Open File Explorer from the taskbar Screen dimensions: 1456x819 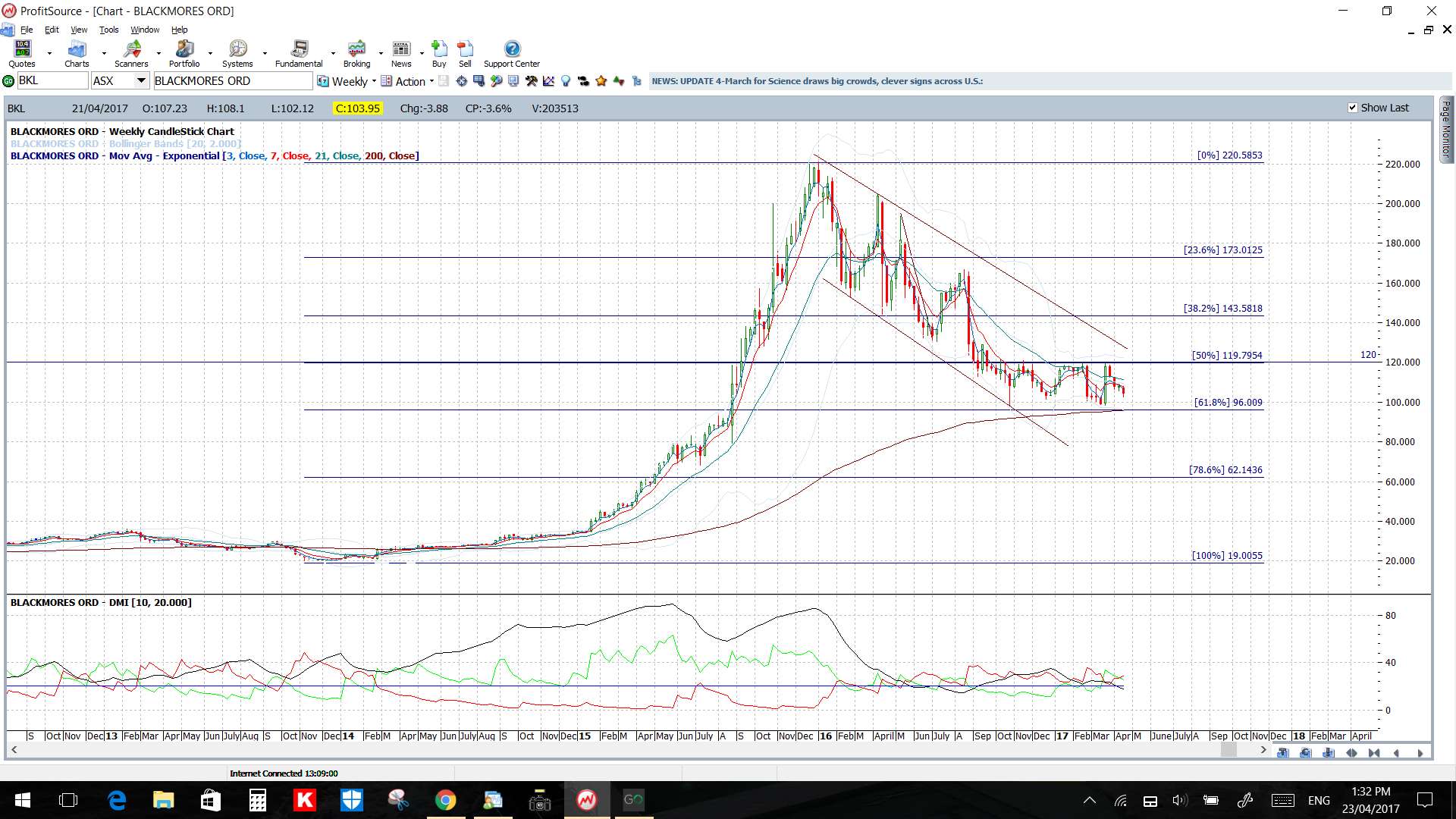pos(164,800)
